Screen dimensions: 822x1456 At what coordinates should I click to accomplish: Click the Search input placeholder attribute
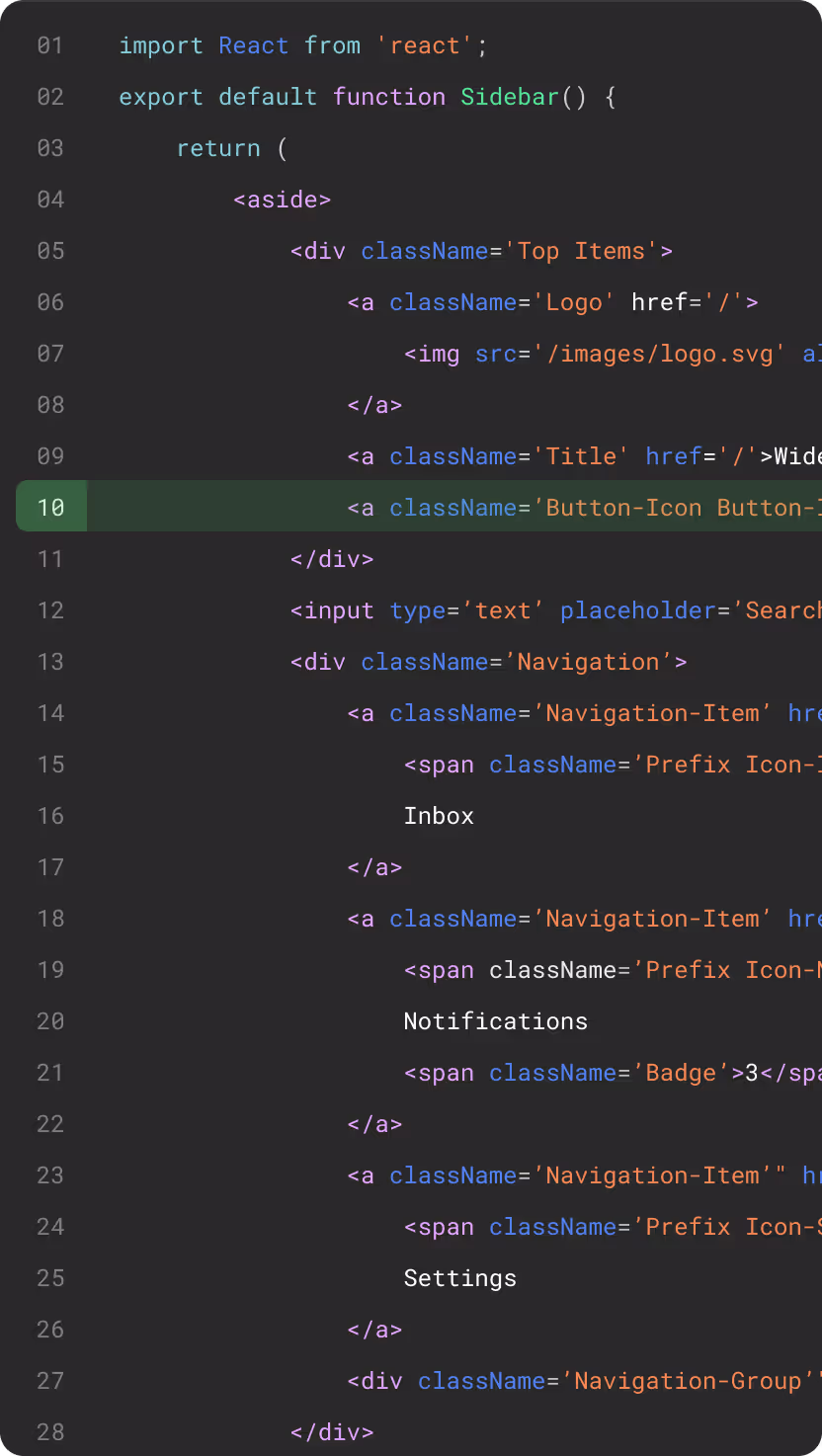pos(639,610)
